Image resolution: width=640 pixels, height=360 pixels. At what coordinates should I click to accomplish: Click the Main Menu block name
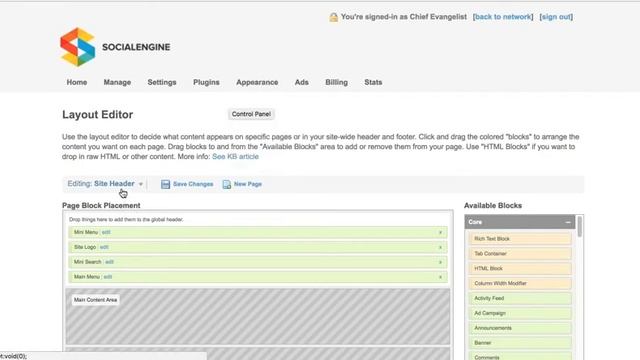pos(87,277)
